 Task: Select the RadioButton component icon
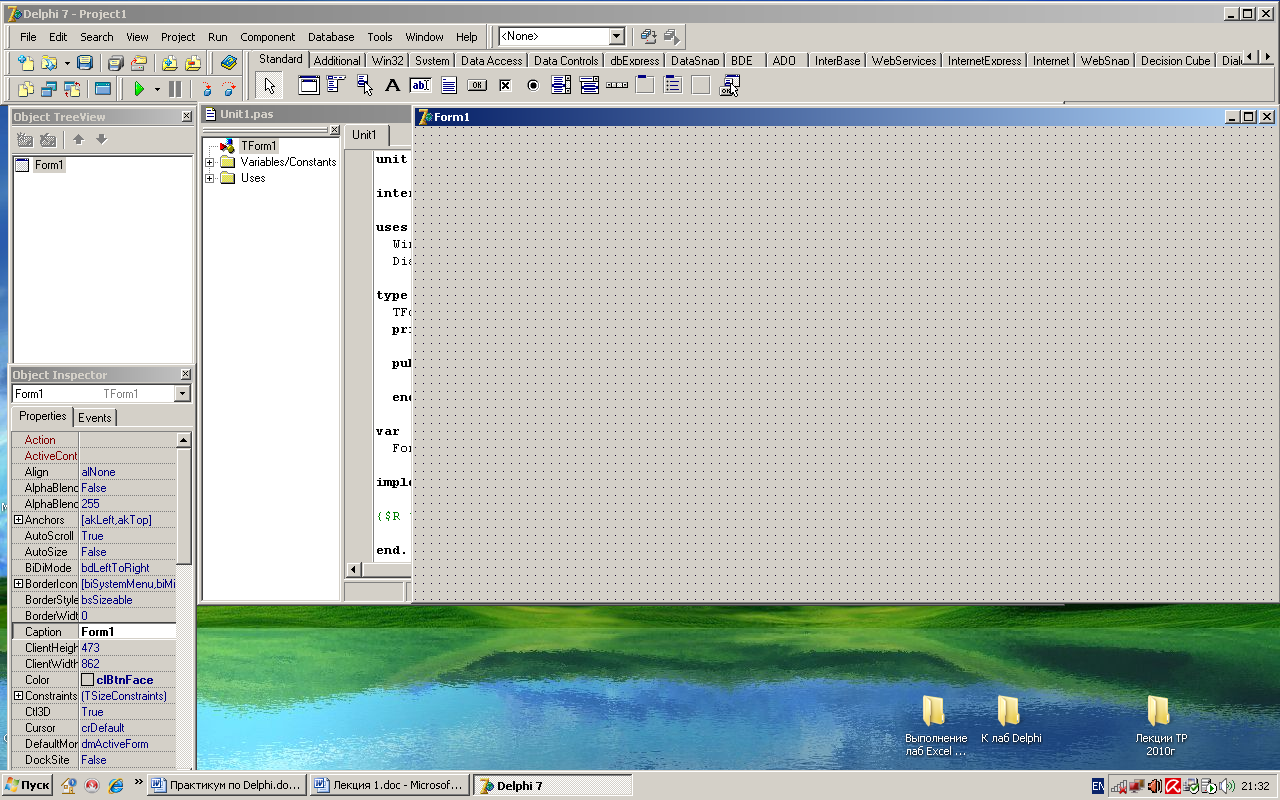click(x=533, y=86)
